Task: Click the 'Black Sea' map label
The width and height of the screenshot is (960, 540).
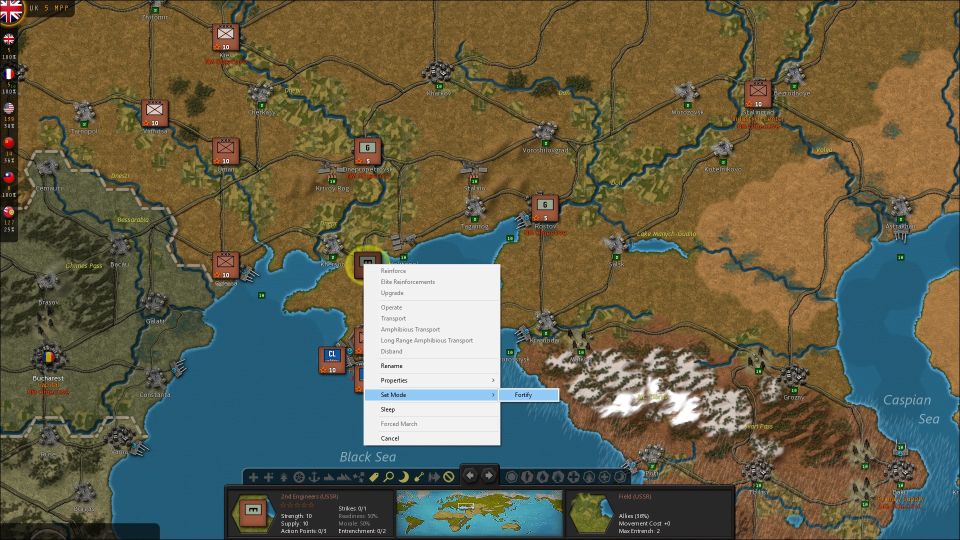Action: click(x=368, y=457)
